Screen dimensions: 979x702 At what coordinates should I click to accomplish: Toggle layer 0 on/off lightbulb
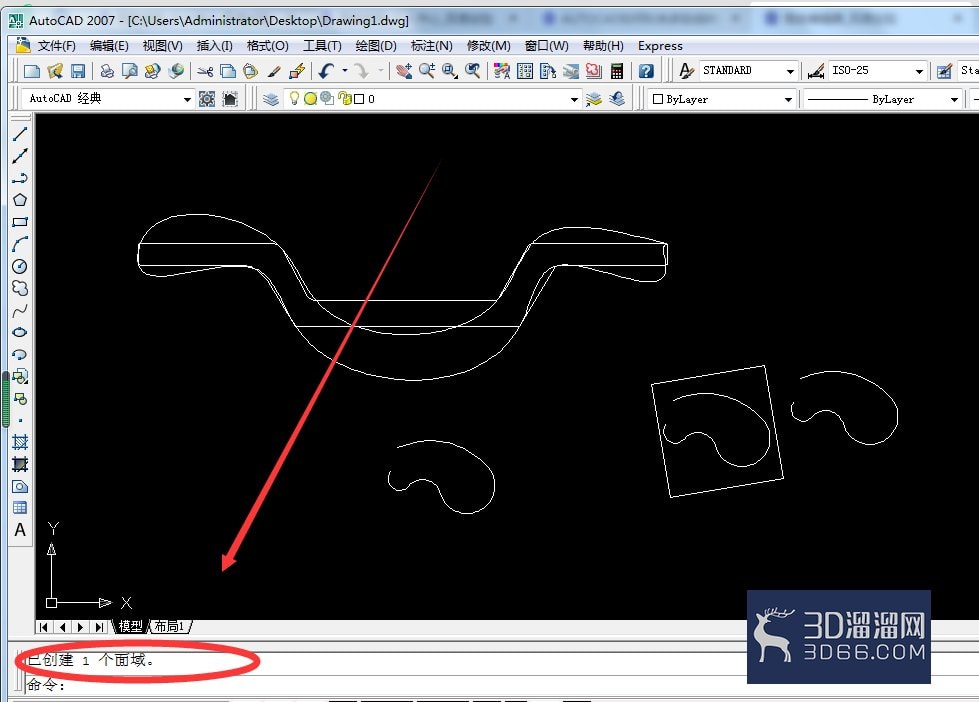294,99
